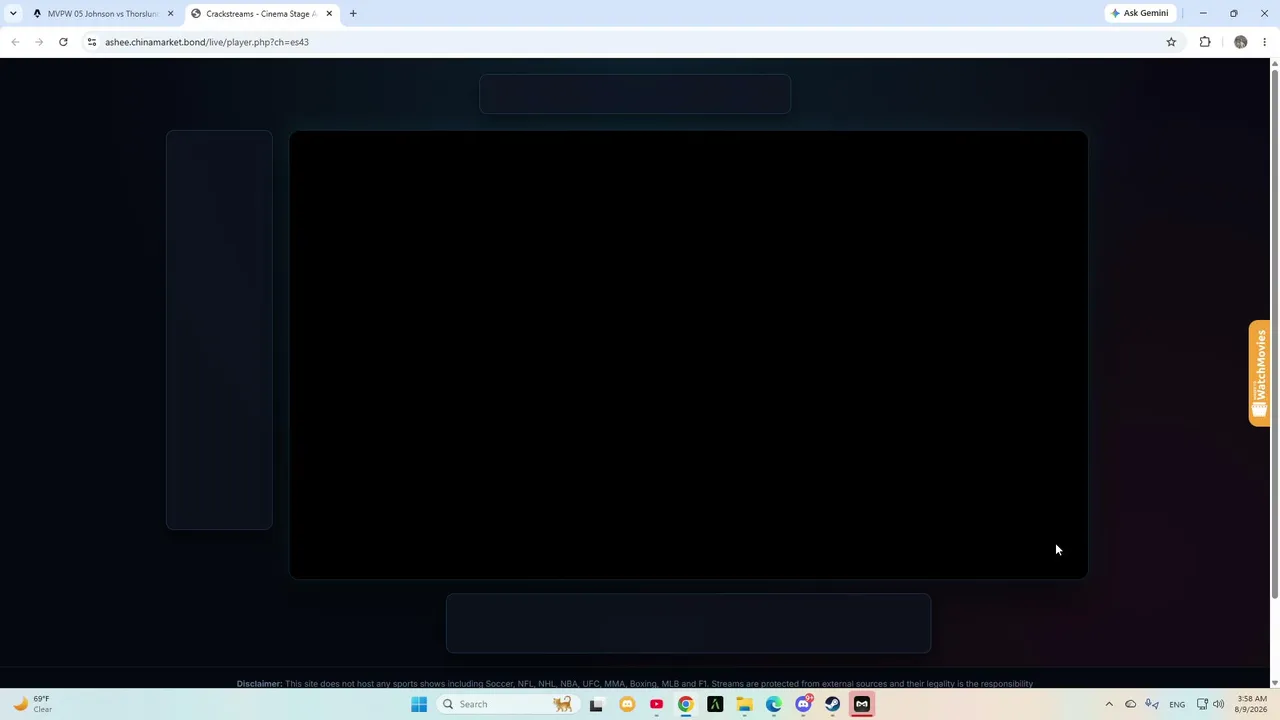1280x720 pixels.
Task: Minimize the Chrome window
Action: (1203, 13)
